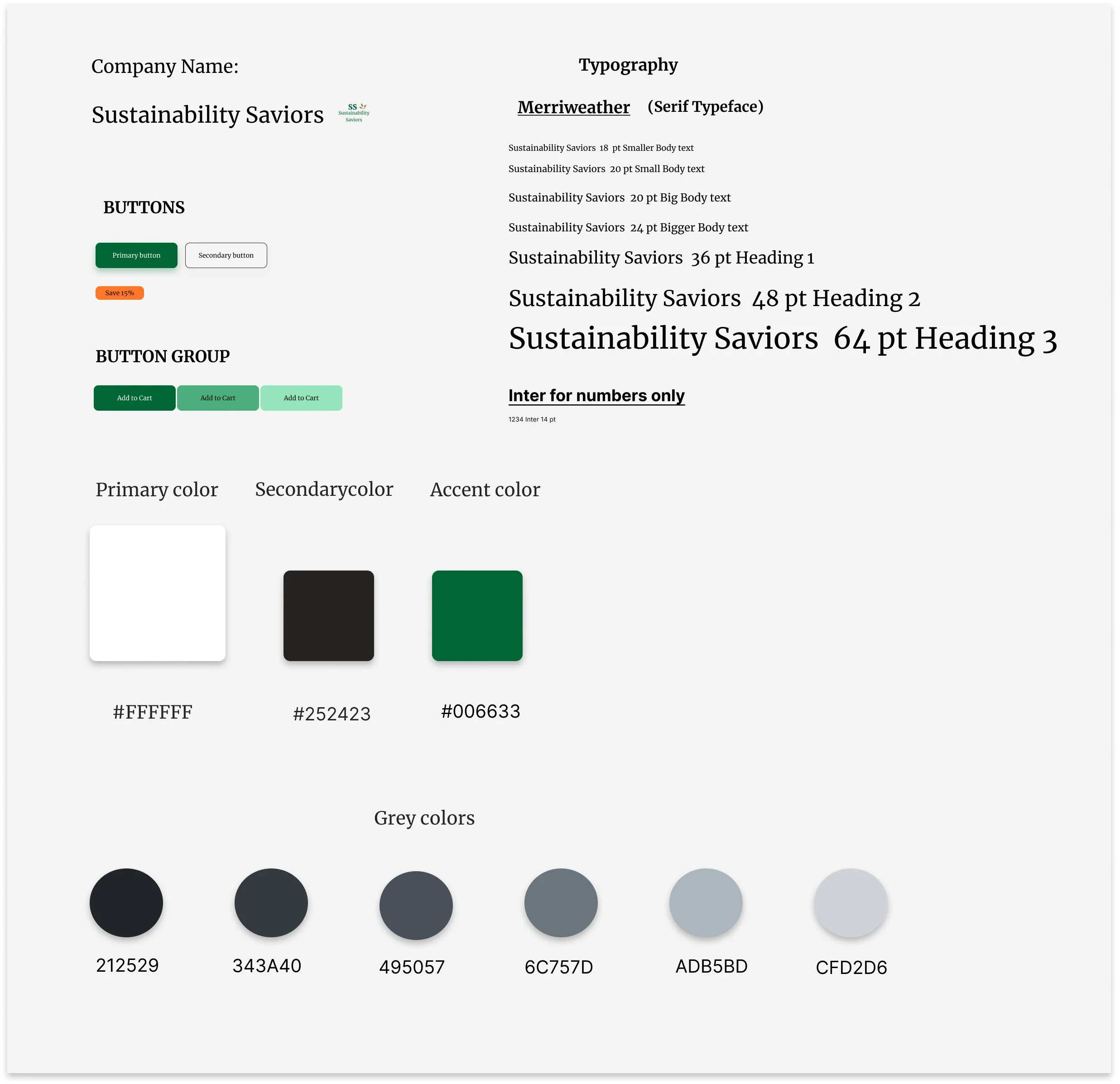Click the Sustainability Saviors leaf logo
Screen dimensions: 1120x1084
[354, 113]
